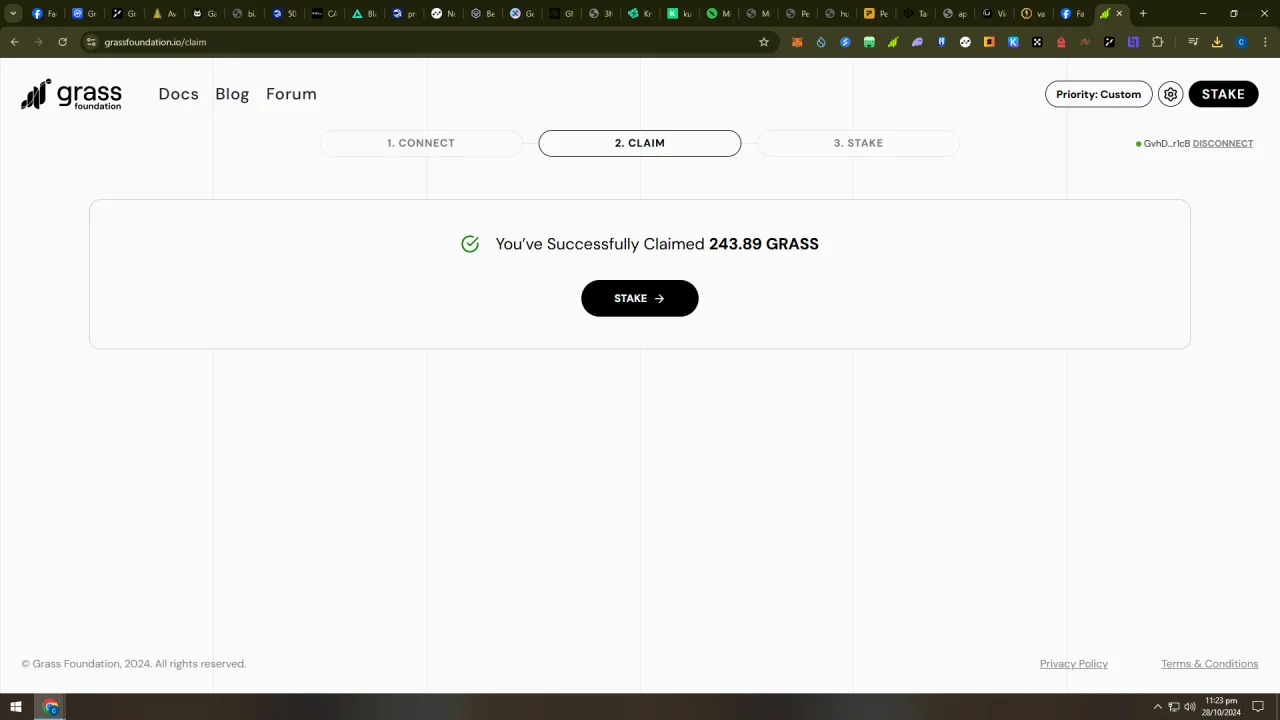Click the STAKE button in the header
The image size is (1280, 720).
1223,94
